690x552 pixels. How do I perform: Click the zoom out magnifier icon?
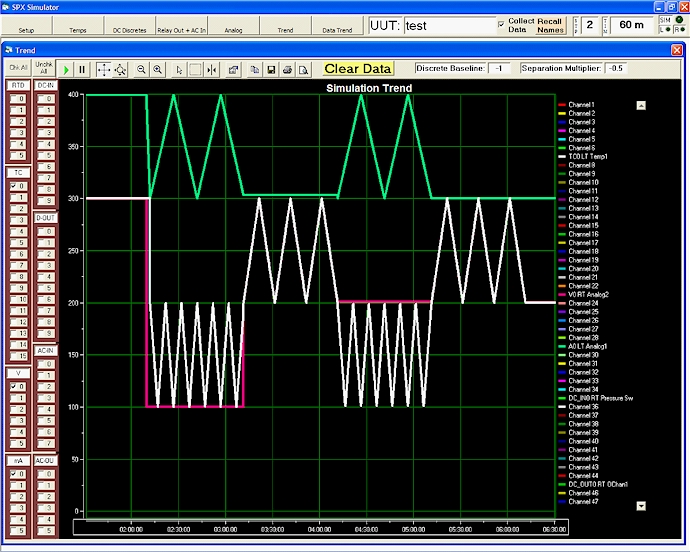click(141, 70)
